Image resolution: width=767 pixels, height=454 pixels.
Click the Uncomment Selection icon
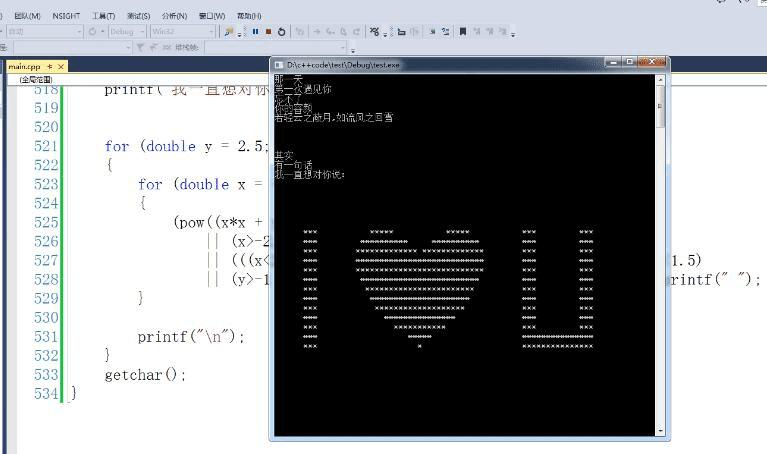tap(446, 32)
